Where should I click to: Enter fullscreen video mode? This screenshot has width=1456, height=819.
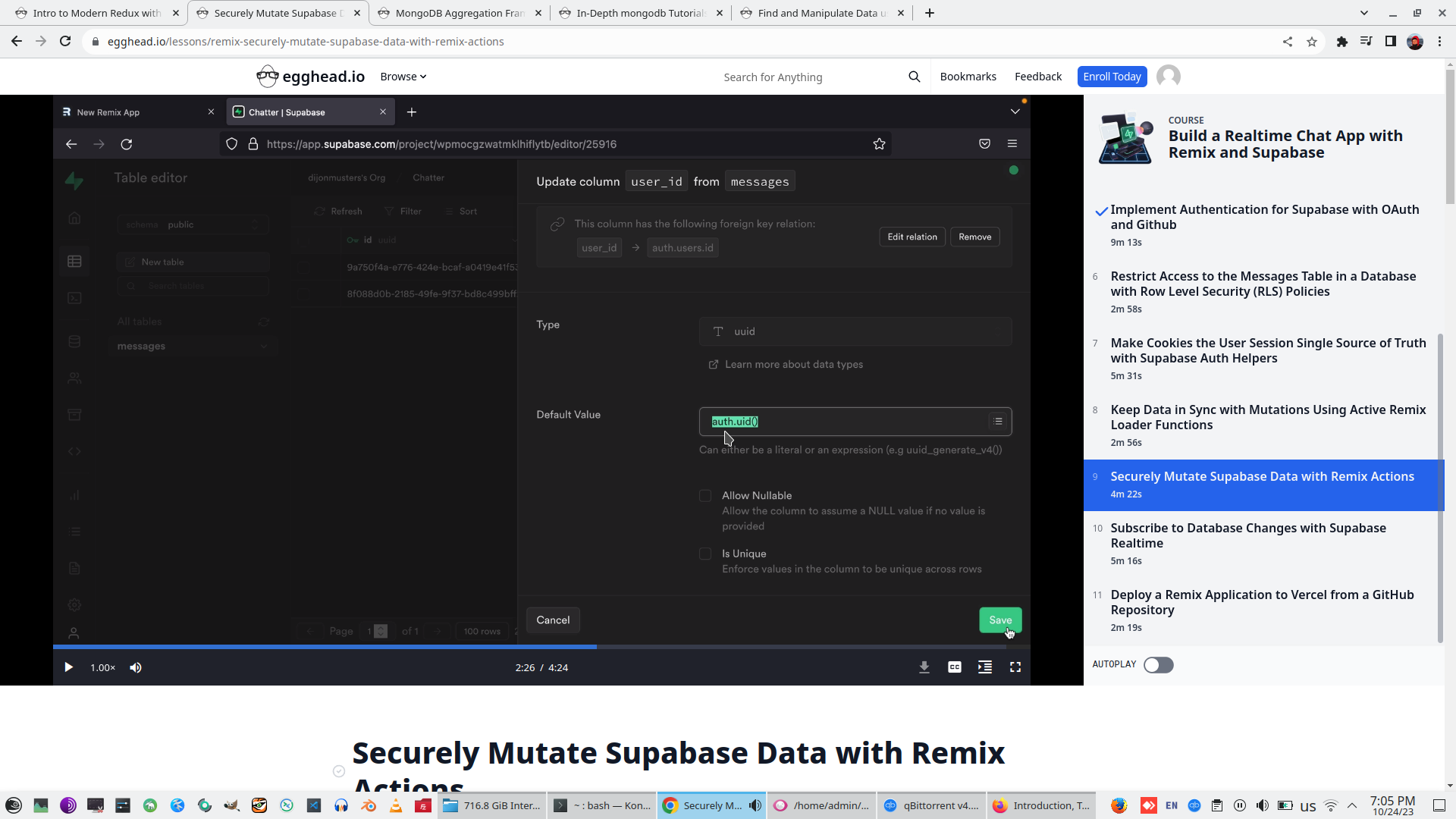pyautogui.click(x=1015, y=667)
